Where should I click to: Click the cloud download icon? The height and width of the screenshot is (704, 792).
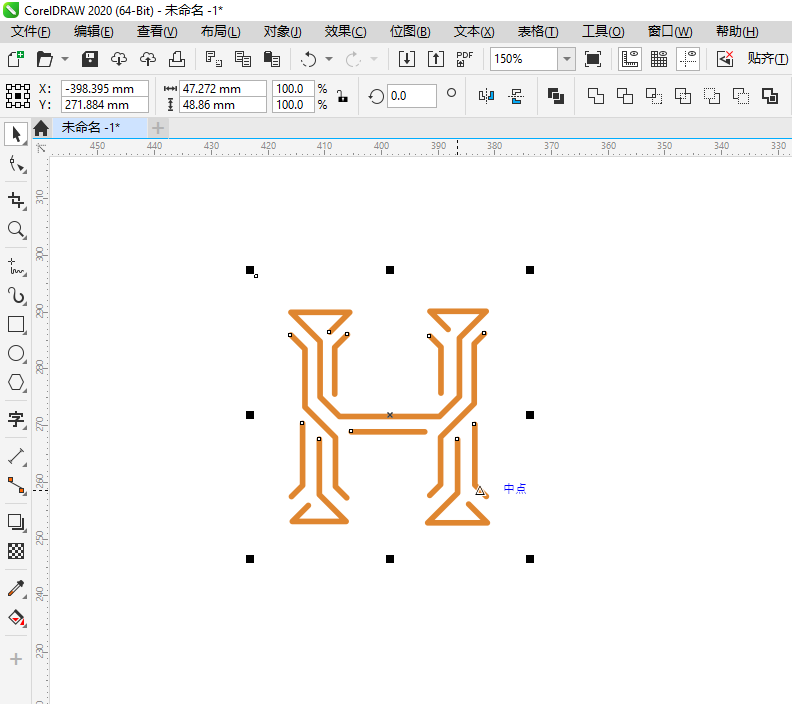coord(119,59)
